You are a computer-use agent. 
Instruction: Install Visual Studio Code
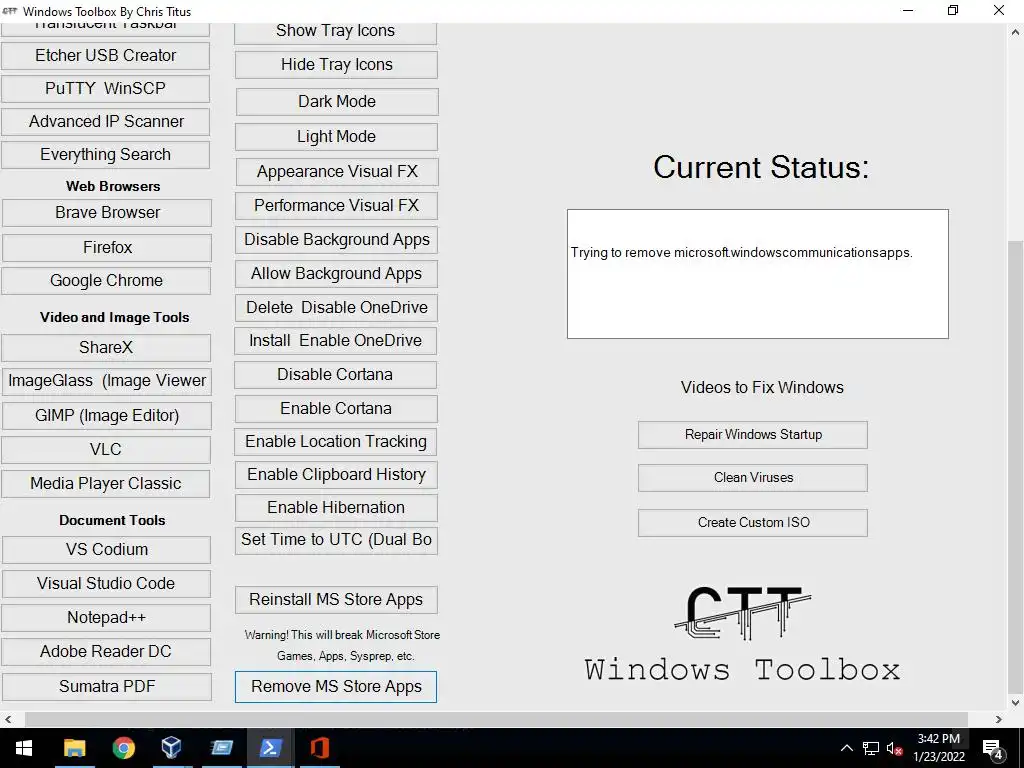click(x=106, y=584)
